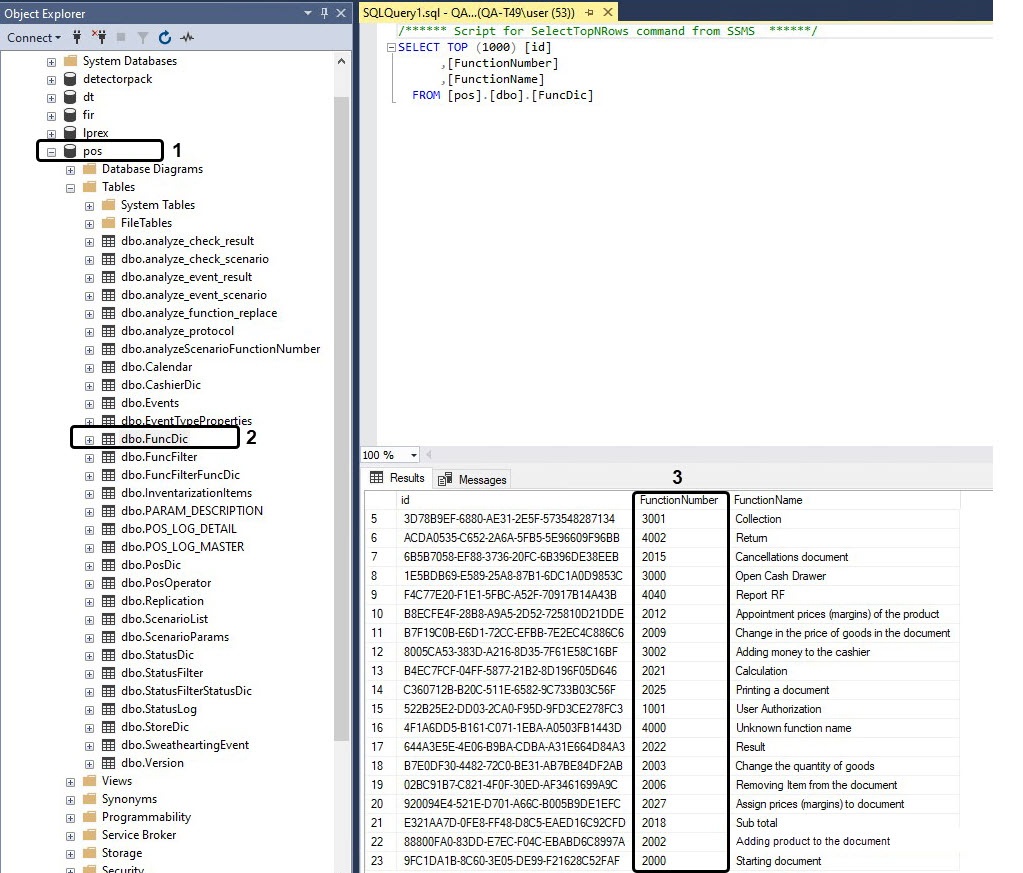Select the Results tab
Viewport: 1023px width, 873px height.
pos(398,479)
